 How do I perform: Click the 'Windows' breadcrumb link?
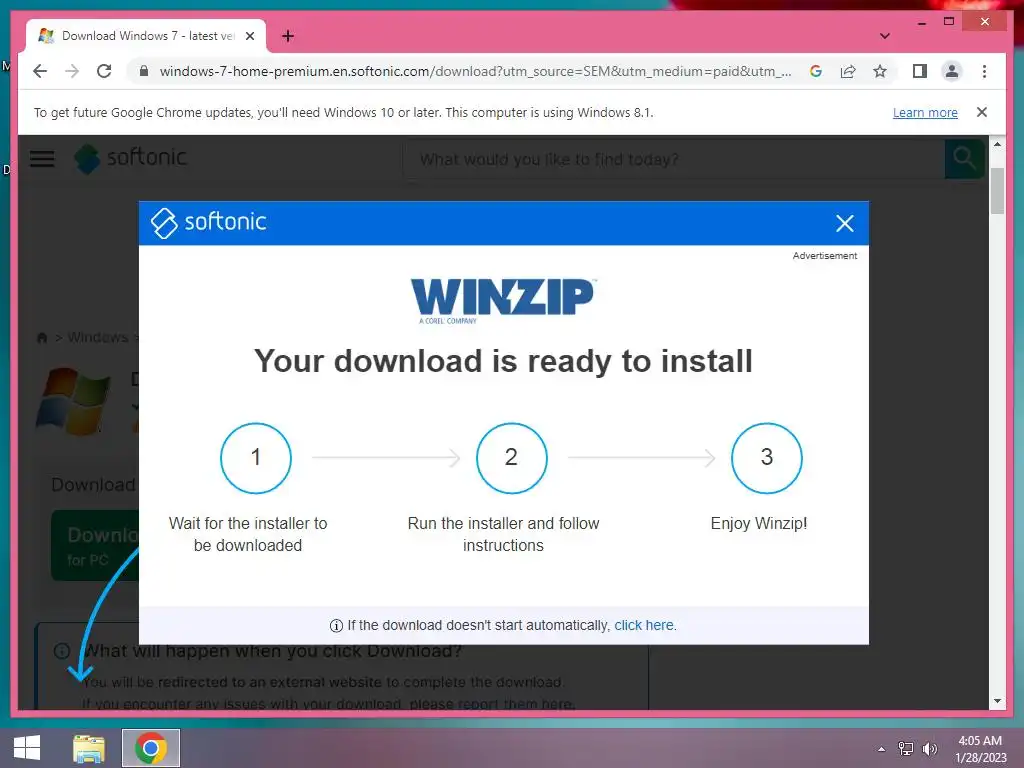point(98,337)
